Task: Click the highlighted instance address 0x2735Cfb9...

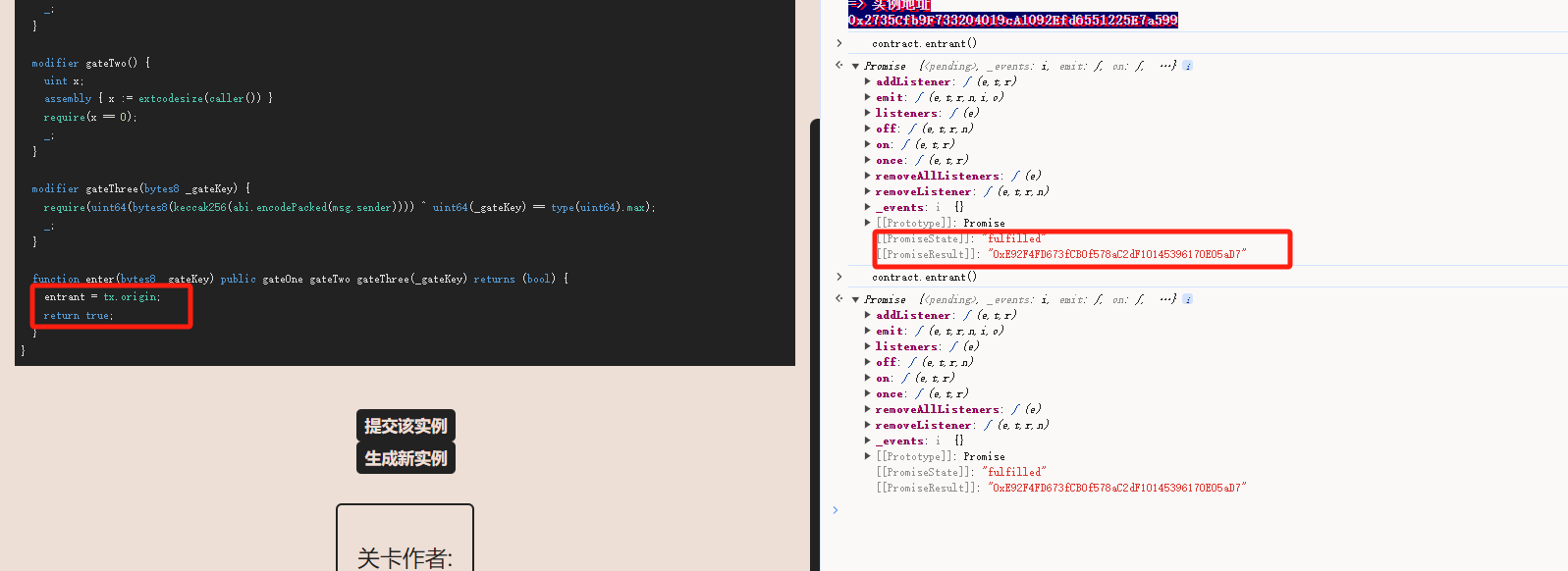Action: (x=1013, y=20)
